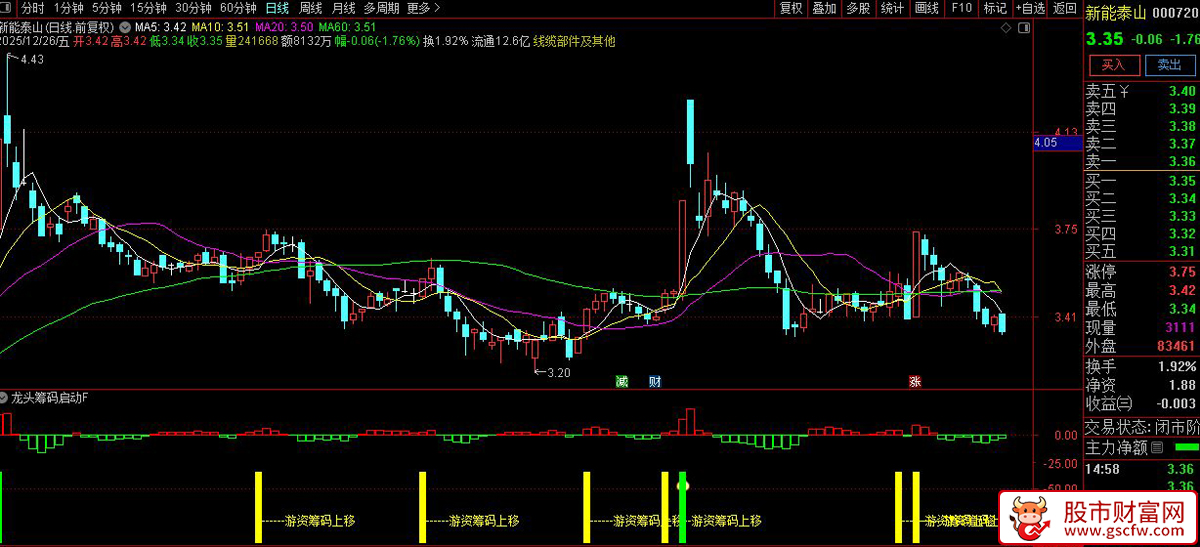The width and height of the screenshot is (1200, 547).
Task: Click the 买一 3.35 bid row
Action: point(1142,181)
